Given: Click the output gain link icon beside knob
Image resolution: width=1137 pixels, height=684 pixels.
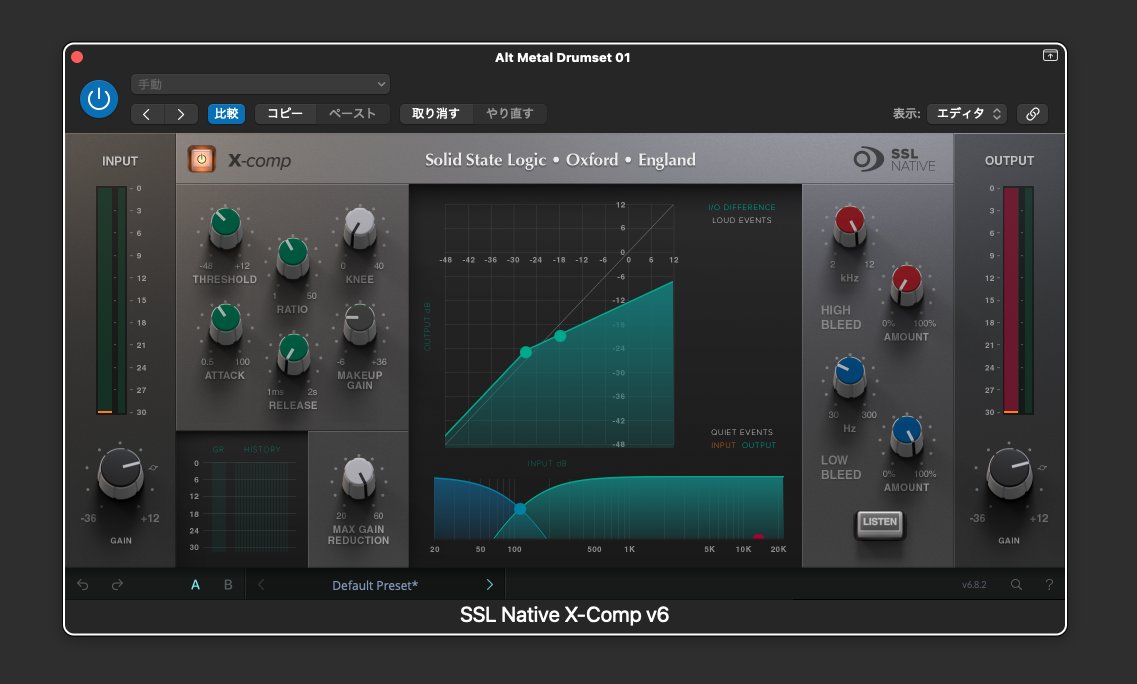Looking at the screenshot, I should click(x=1042, y=468).
